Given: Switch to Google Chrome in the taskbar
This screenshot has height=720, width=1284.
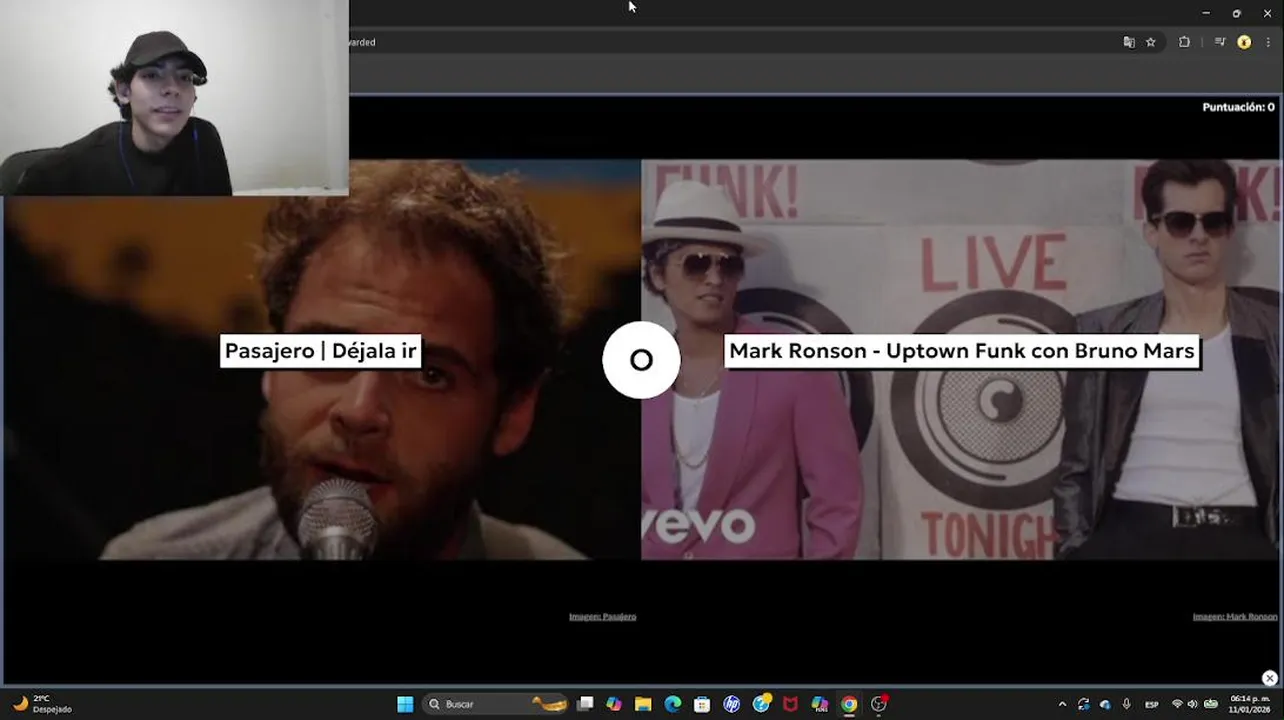Looking at the screenshot, I should tap(849, 704).
